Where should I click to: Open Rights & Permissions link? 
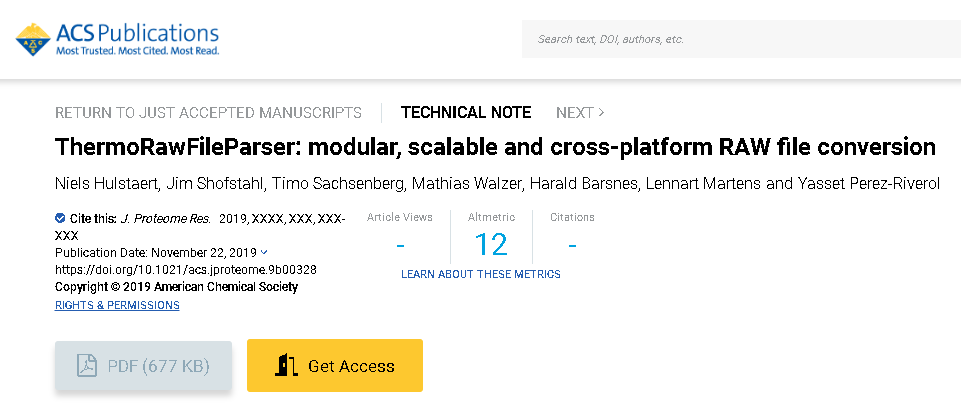(117, 305)
